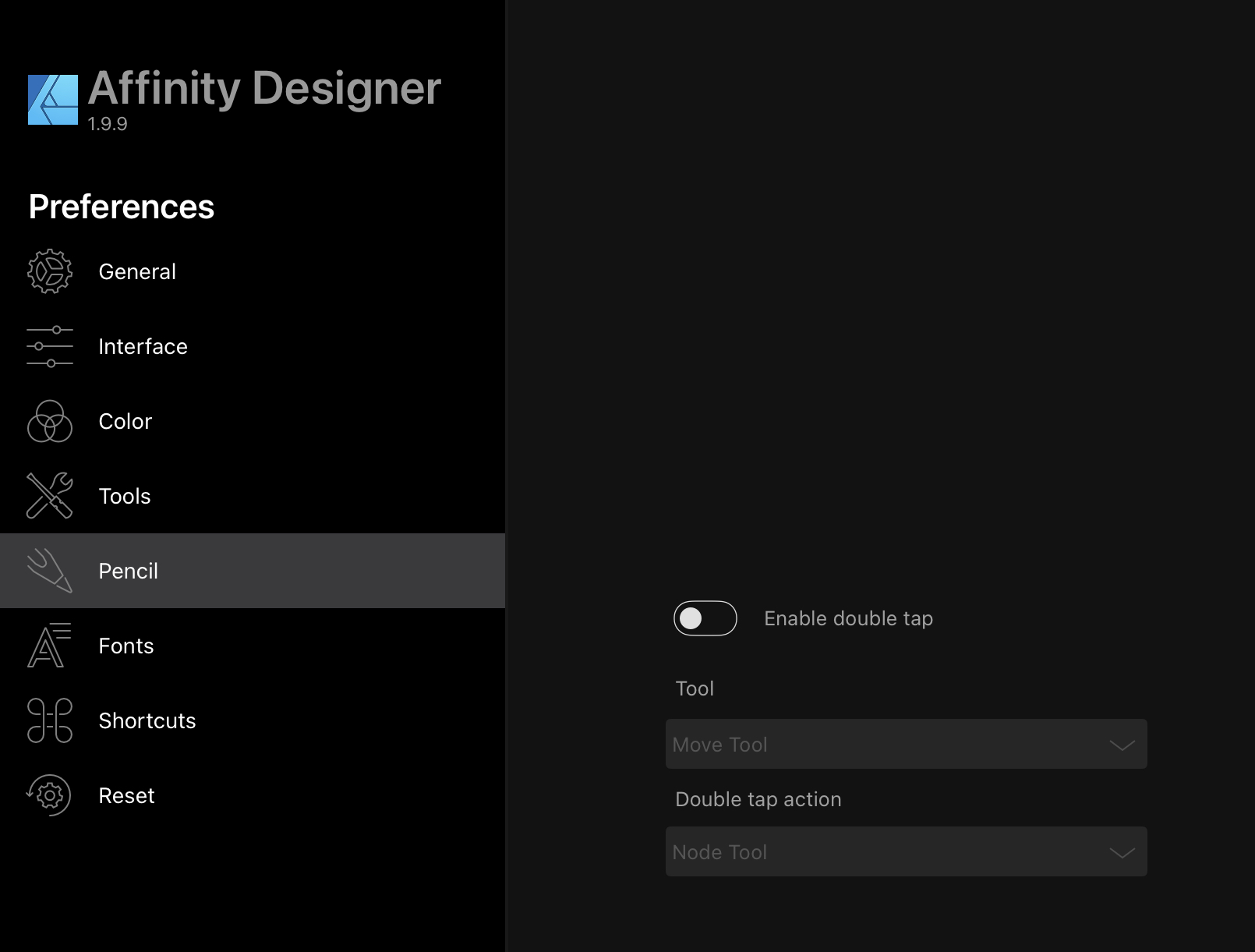Click the Affinity Designer logo icon
The height and width of the screenshot is (952, 1255).
(53, 100)
